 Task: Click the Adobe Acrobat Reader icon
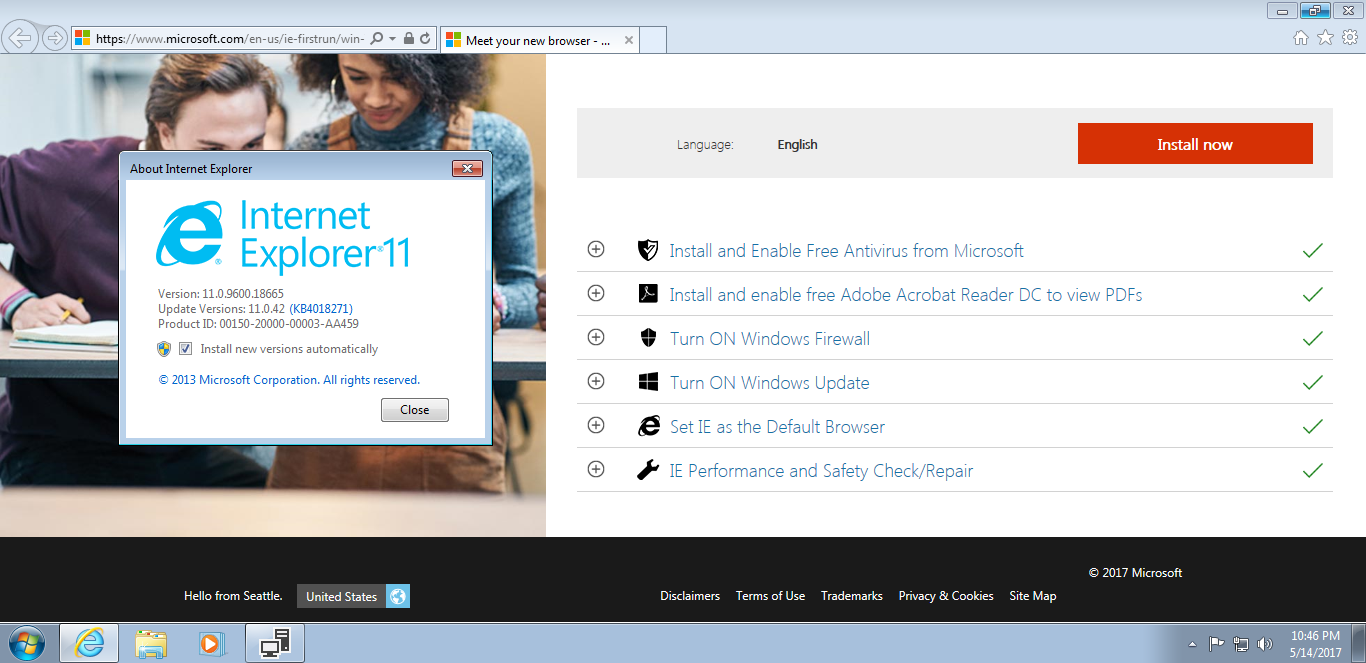click(648, 294)
